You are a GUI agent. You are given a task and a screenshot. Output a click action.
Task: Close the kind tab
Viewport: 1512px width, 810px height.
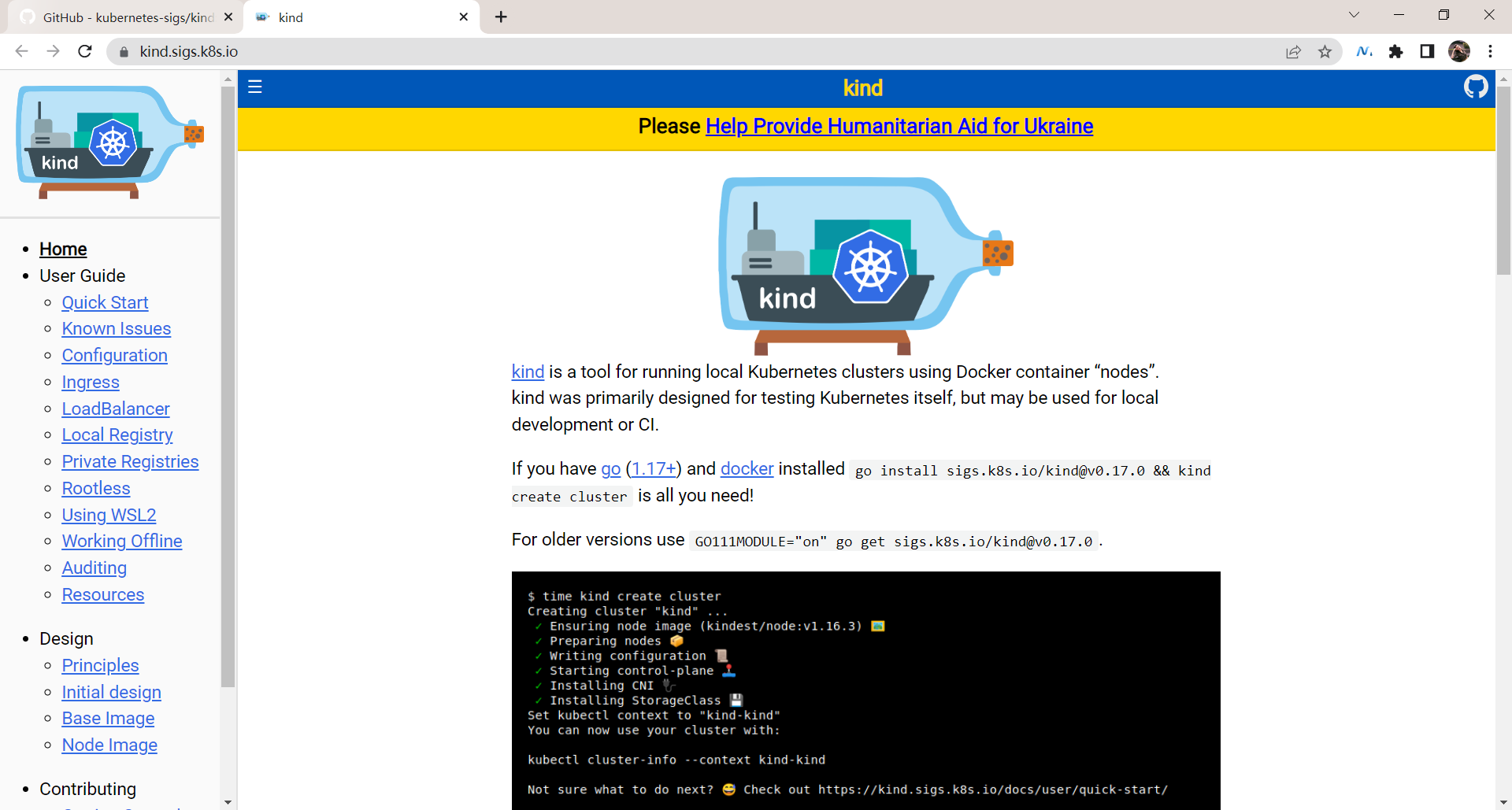463,17
